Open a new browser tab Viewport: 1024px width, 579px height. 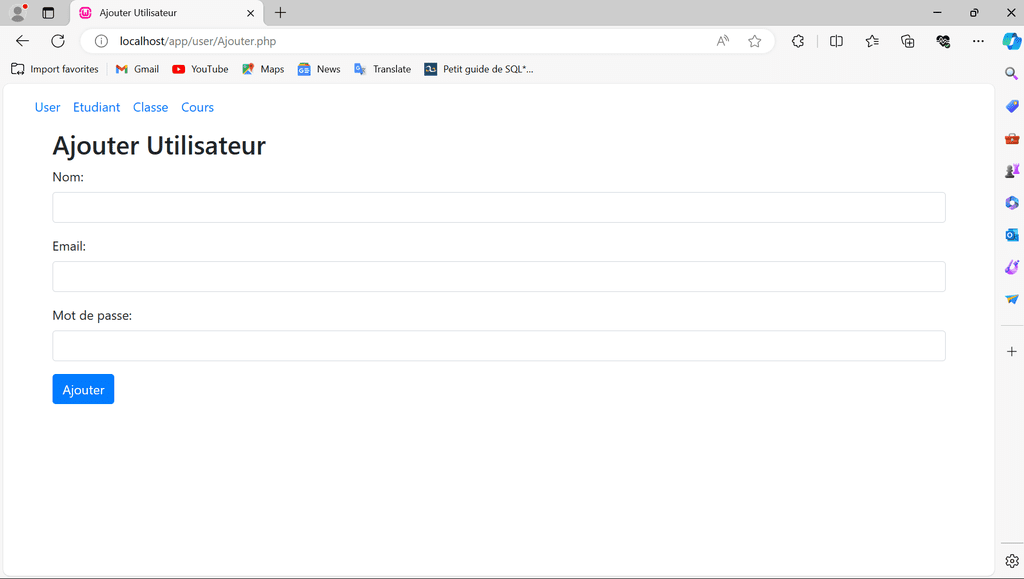tap(280, 12)
